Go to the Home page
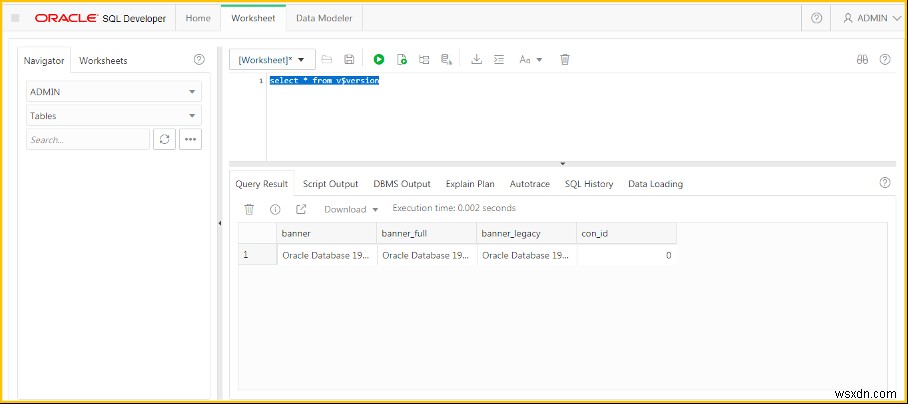The image size is (908, 404). point(198,18)
